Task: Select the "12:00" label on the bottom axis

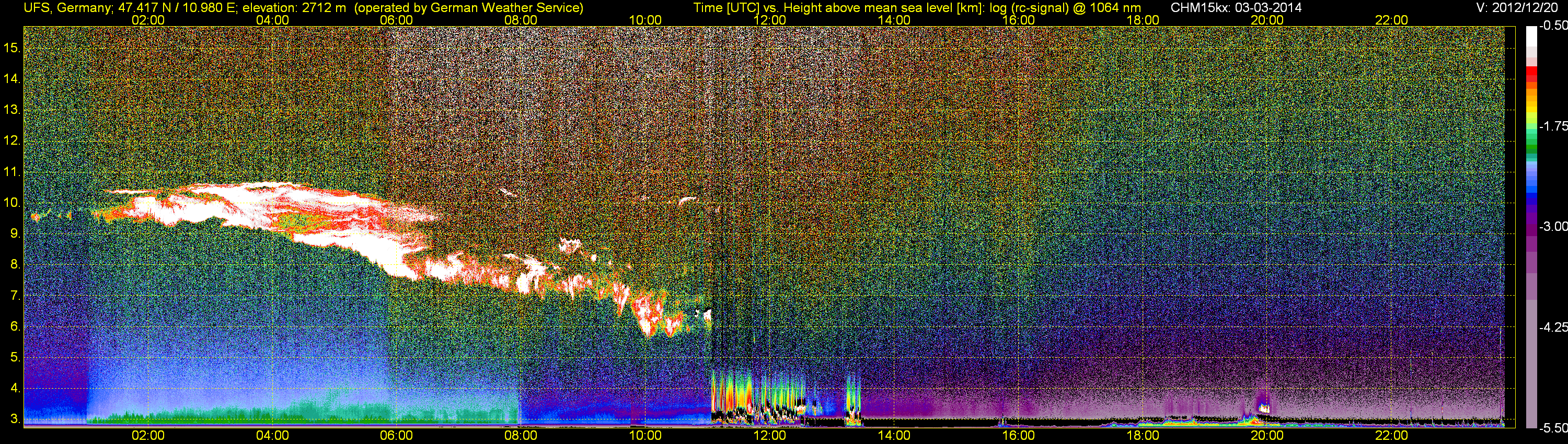Action: click(x=770, y=436)
